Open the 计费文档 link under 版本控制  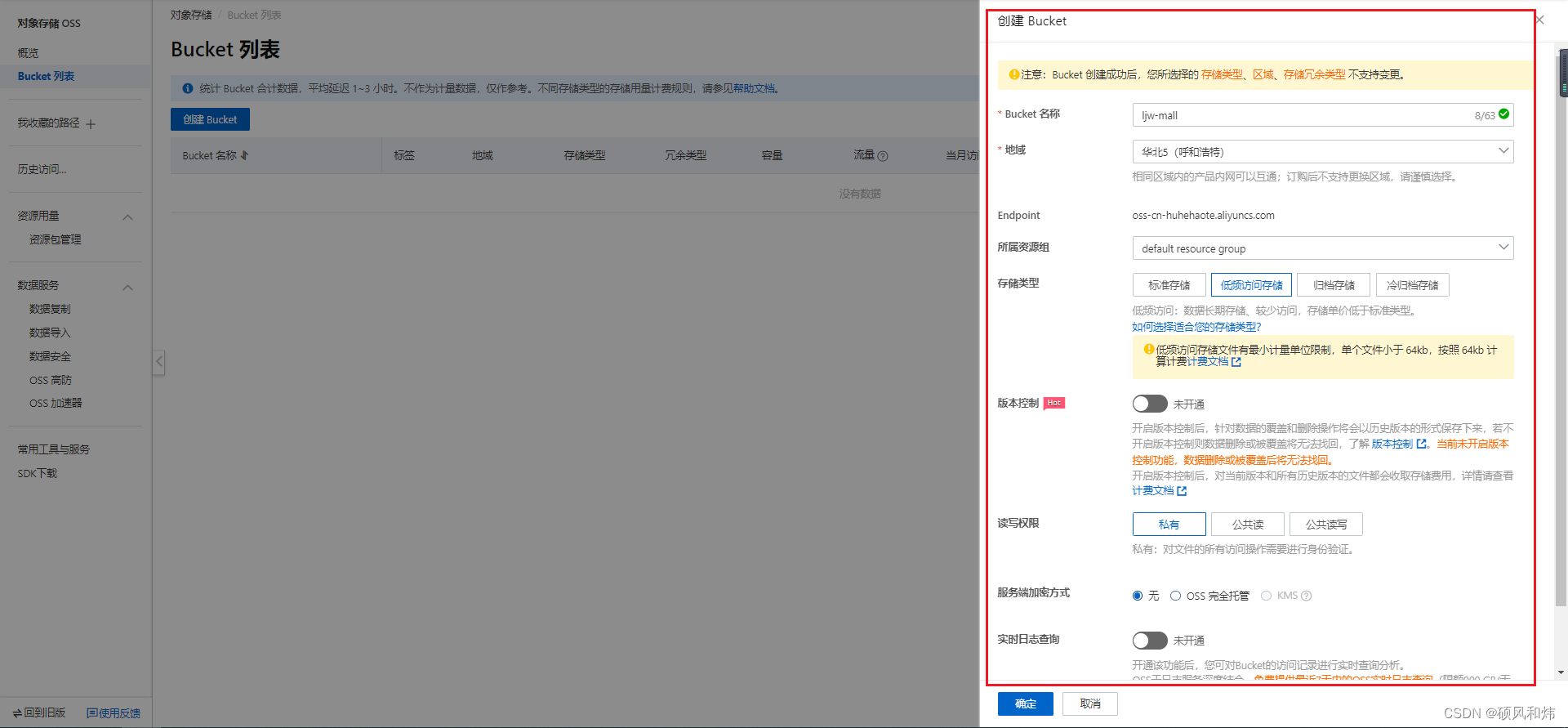pyautogui.click(x=1152, y=491)
